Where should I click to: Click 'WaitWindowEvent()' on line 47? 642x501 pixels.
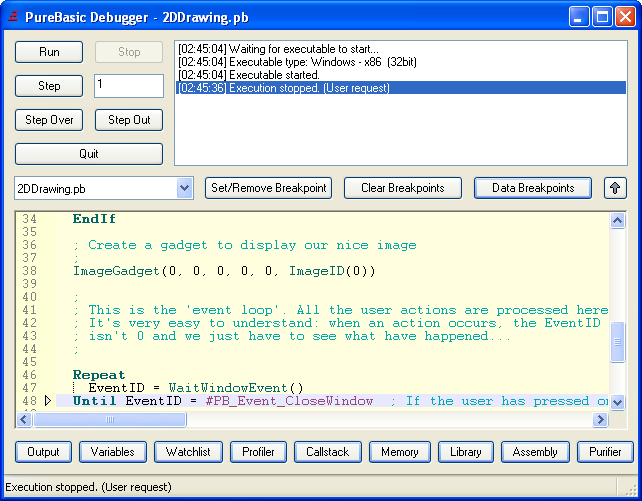click(x=236, y=388)
